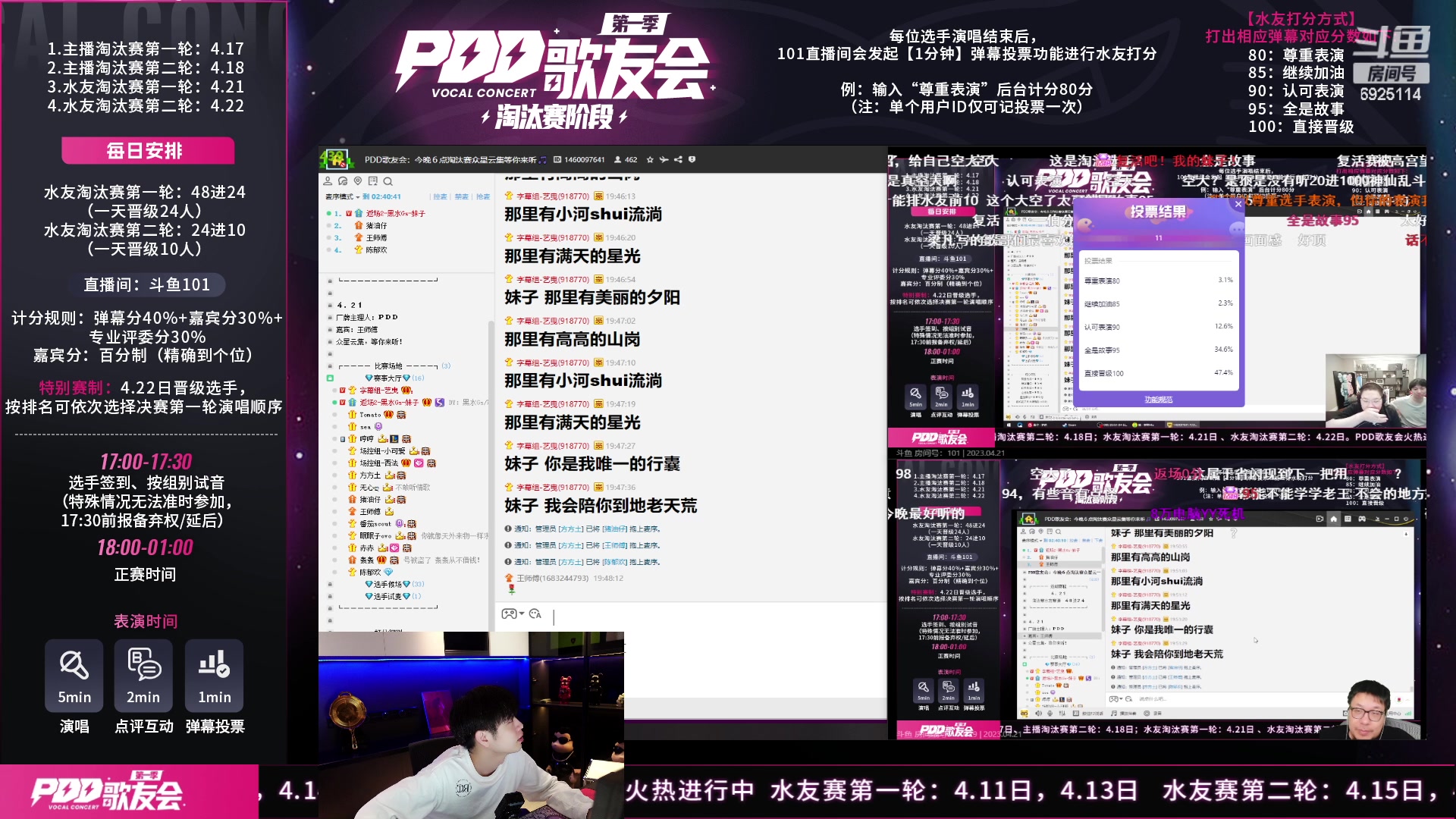
Task: Close the 投票结果 vote result popup
Action: (x=1238, y=204)
